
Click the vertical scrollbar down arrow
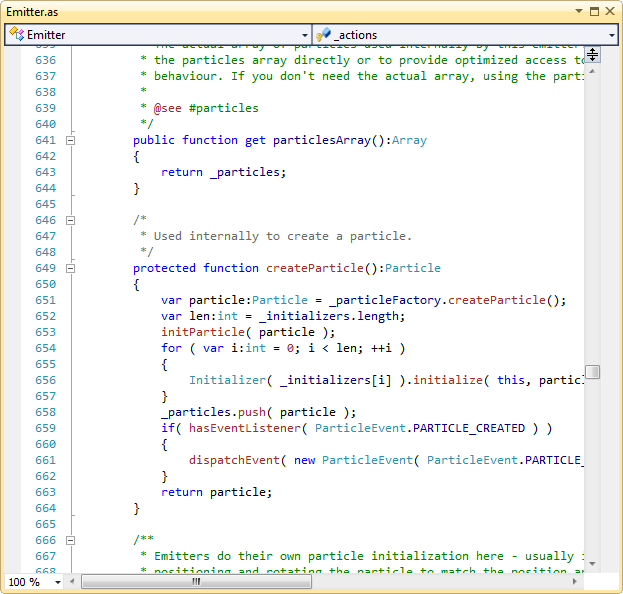pos(592,564)
